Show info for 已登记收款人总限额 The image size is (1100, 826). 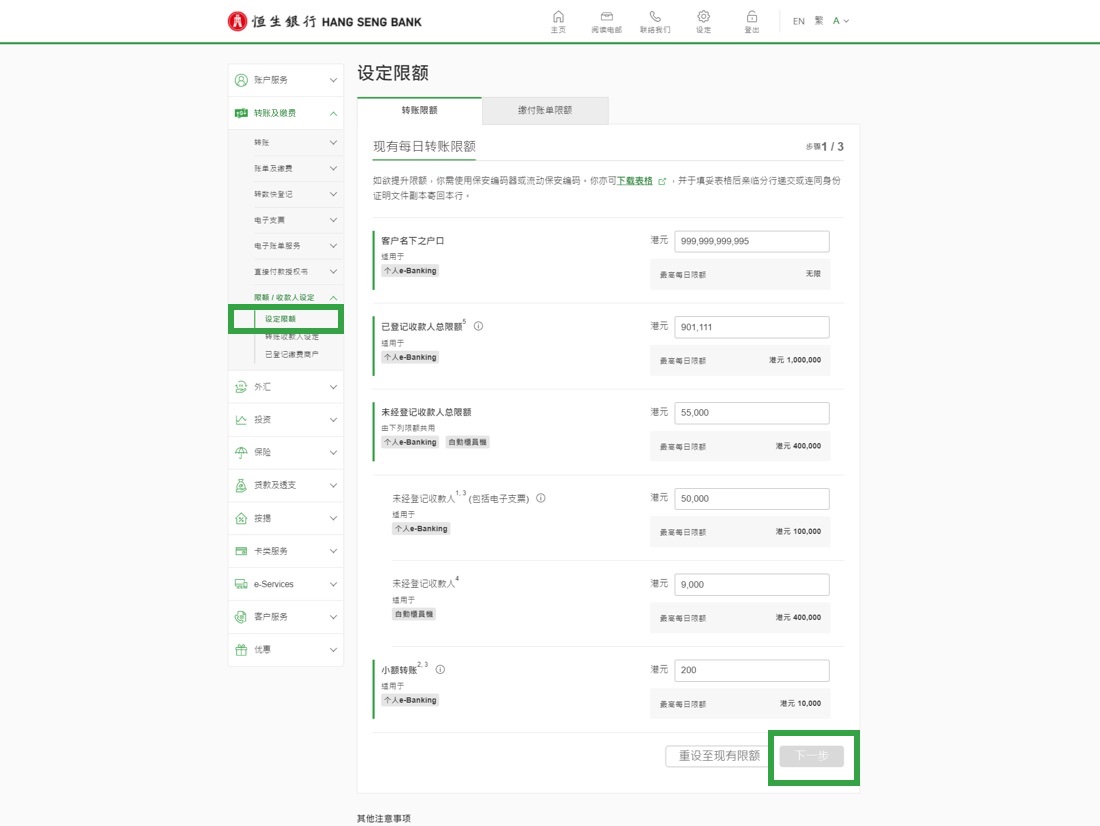(478, 326)
